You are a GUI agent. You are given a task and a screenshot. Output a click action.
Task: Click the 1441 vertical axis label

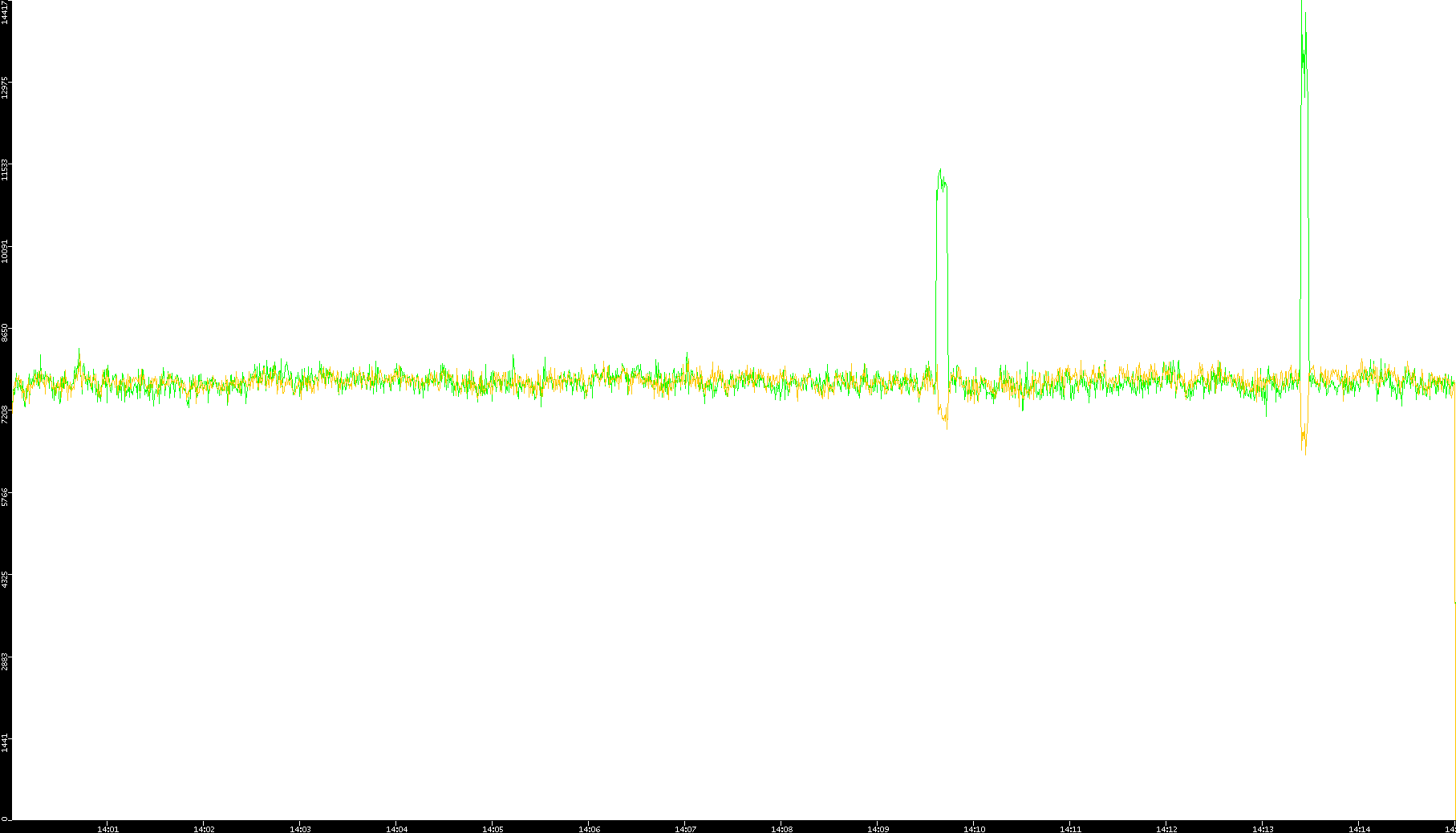5,743
